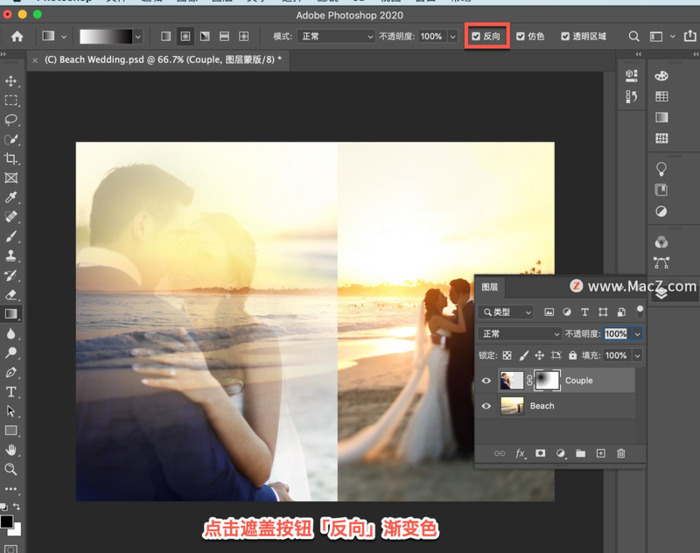Add layer style with fx icon
Image resolution: width=700 pixels, height=553 pixels.
point(520,453)
